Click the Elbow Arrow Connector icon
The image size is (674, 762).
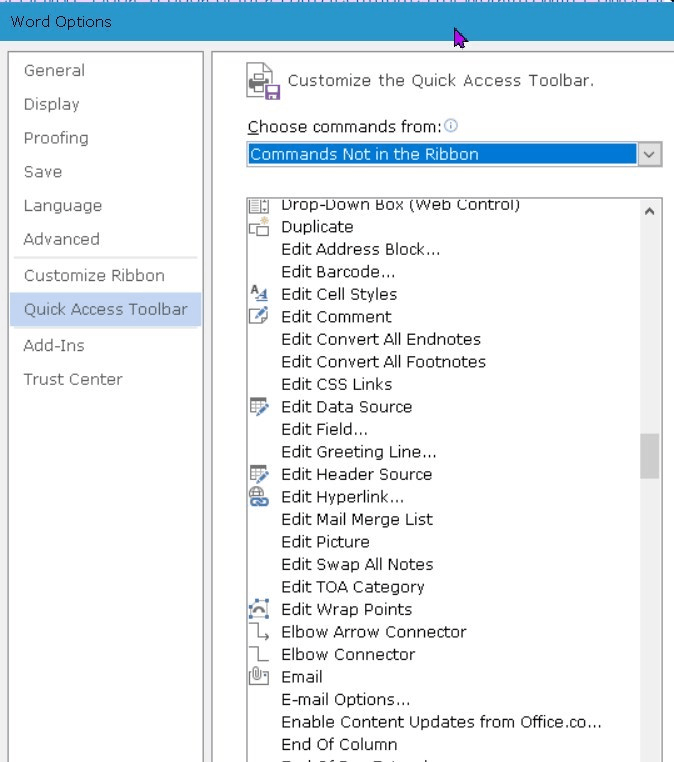259,631
